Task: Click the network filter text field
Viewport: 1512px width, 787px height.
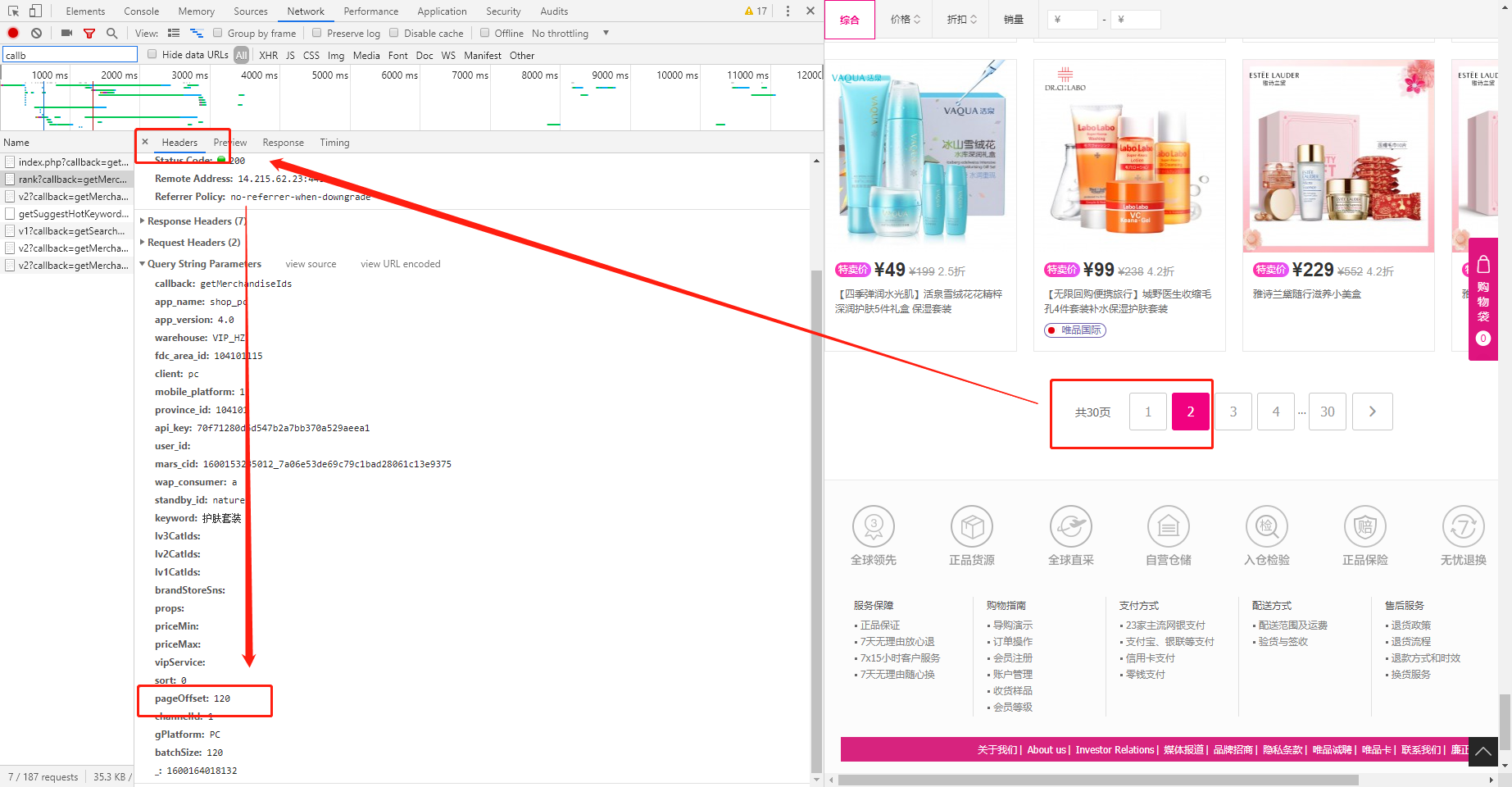Action: pos(70,55)
